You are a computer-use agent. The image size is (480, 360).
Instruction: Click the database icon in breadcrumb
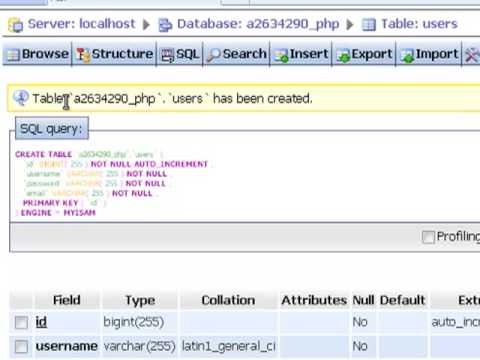tap(165, 25)
